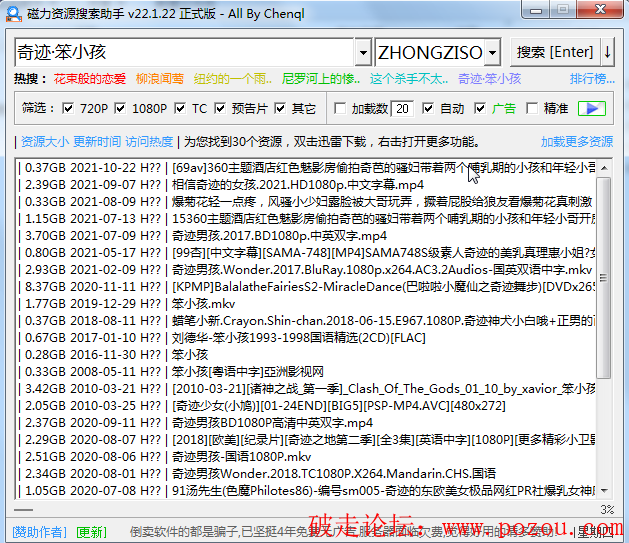This screenshot has height=543, width=629.
Task: Toggle the 720P filter checkbox
Action: (x=68, y=108)
